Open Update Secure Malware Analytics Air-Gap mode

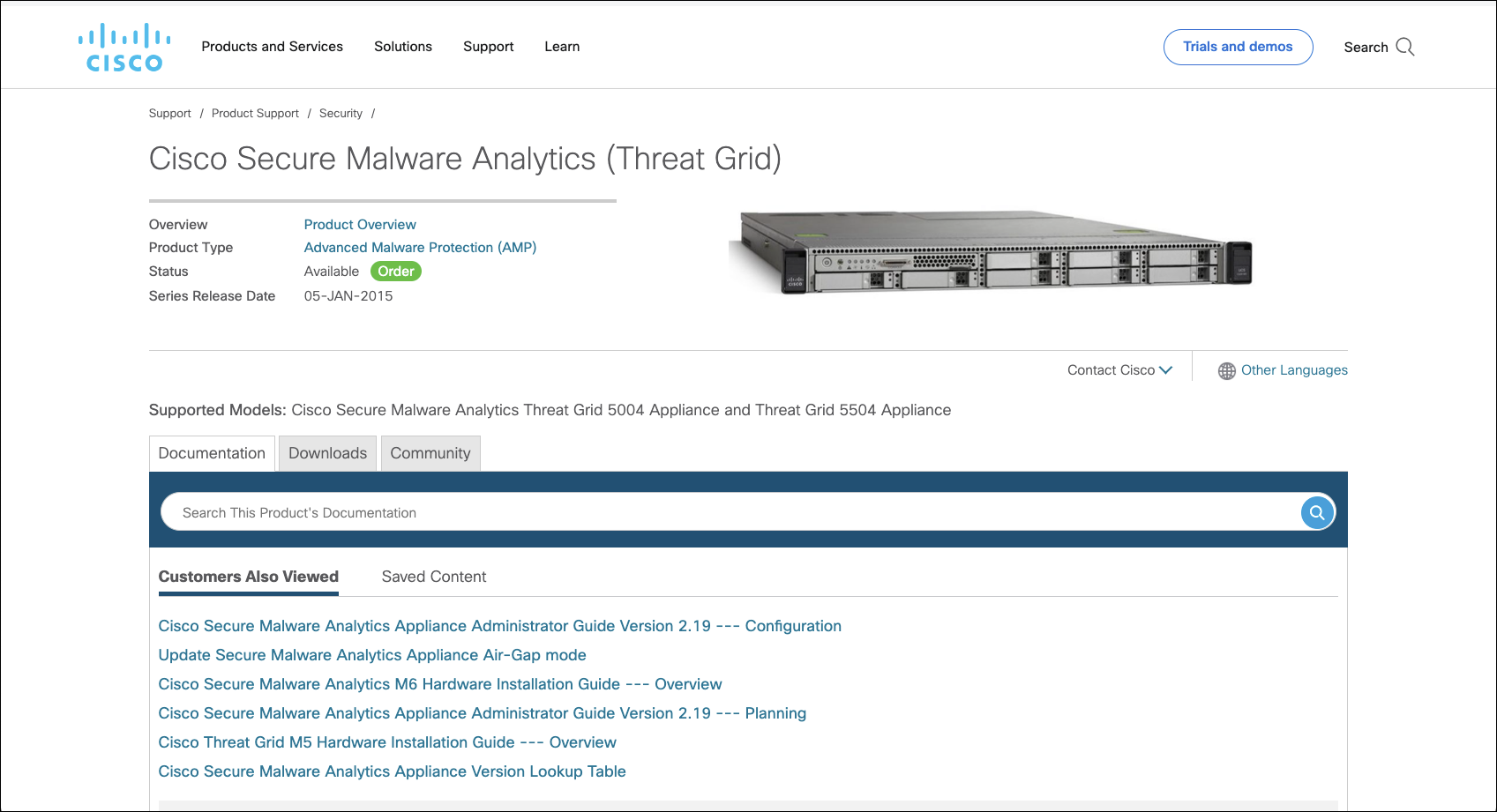coord(371,655)
